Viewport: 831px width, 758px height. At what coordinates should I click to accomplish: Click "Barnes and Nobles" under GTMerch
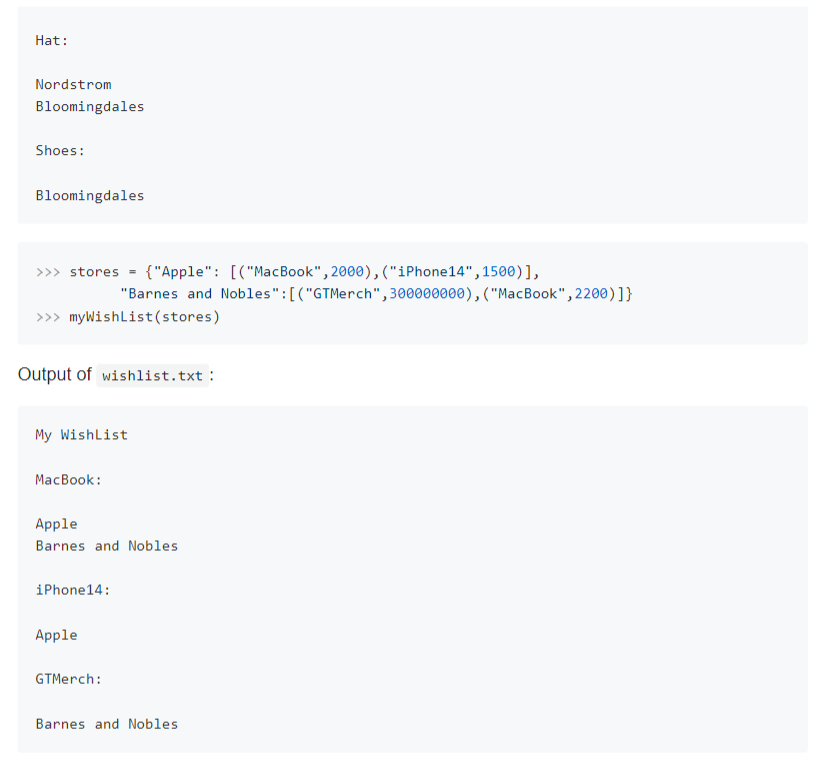coord(106,723)
